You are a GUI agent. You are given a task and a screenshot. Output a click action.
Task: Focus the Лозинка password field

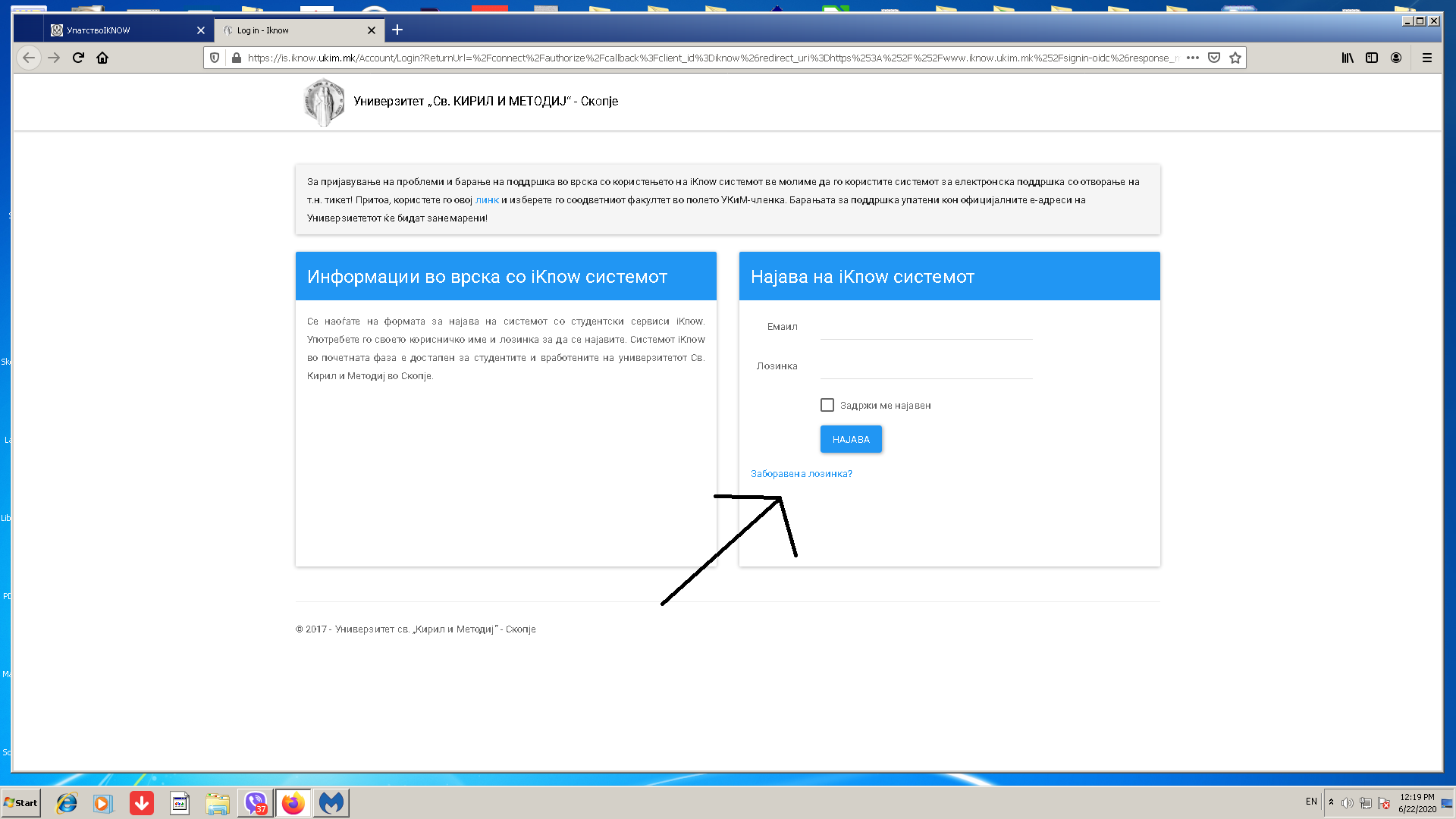tap(926, 366)
